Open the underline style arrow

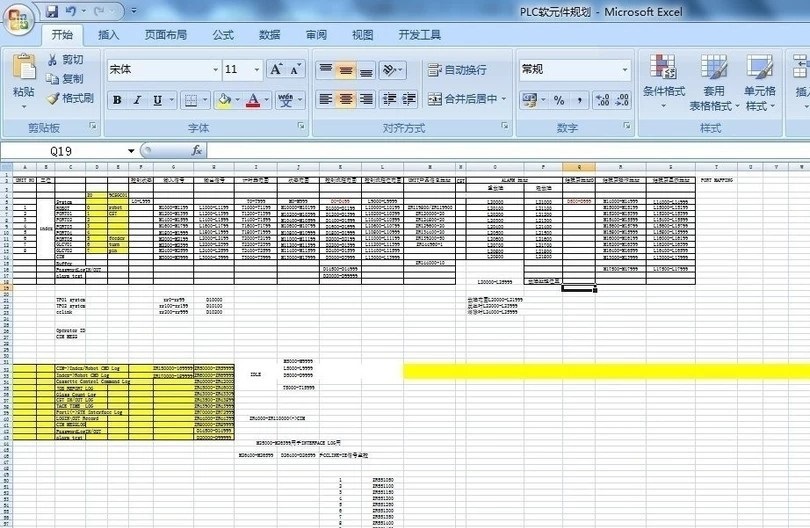coord(172,100)
